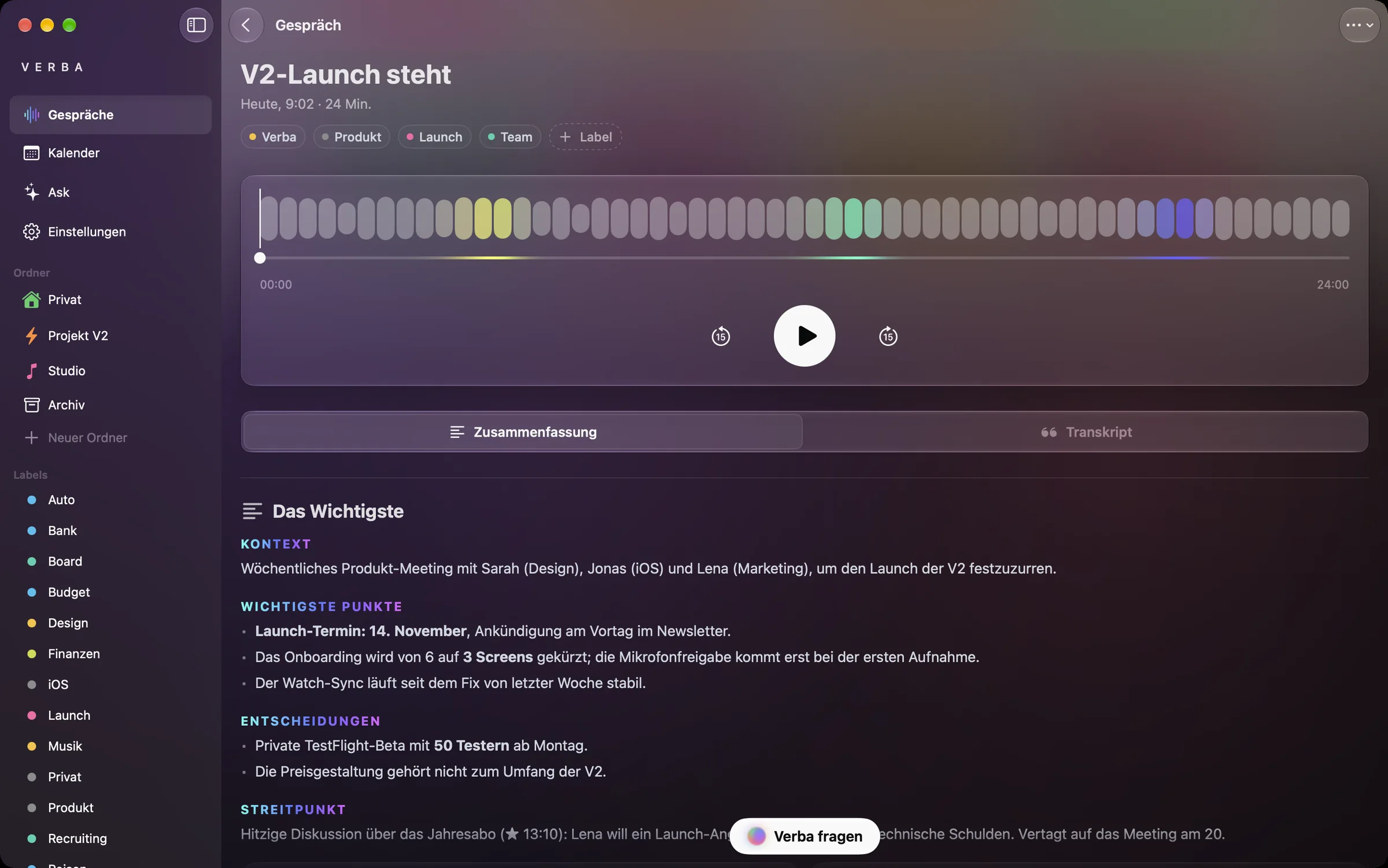
Task: Click the playback scrubber handle
Action: (260, 258)
